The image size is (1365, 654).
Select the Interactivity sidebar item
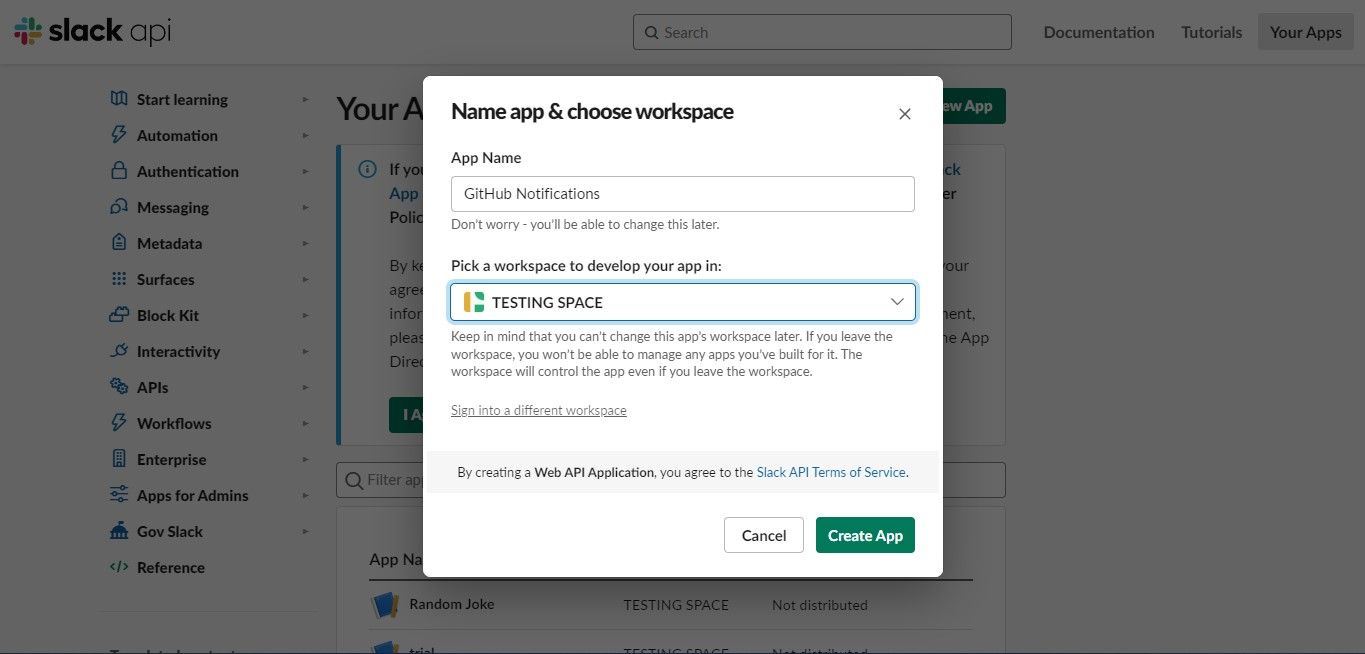click(178, 351)
